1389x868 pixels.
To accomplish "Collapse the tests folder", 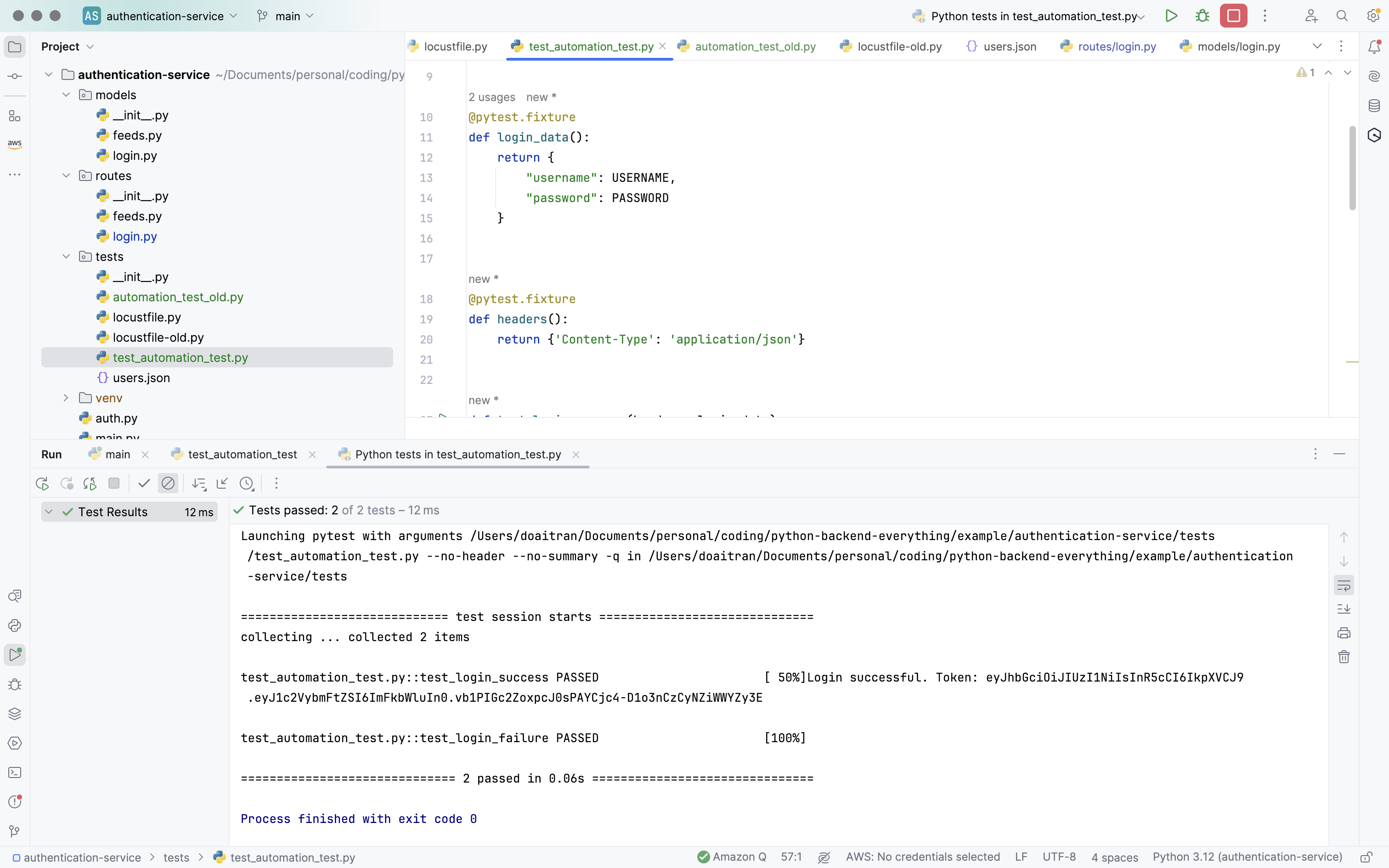I will 66,257.
